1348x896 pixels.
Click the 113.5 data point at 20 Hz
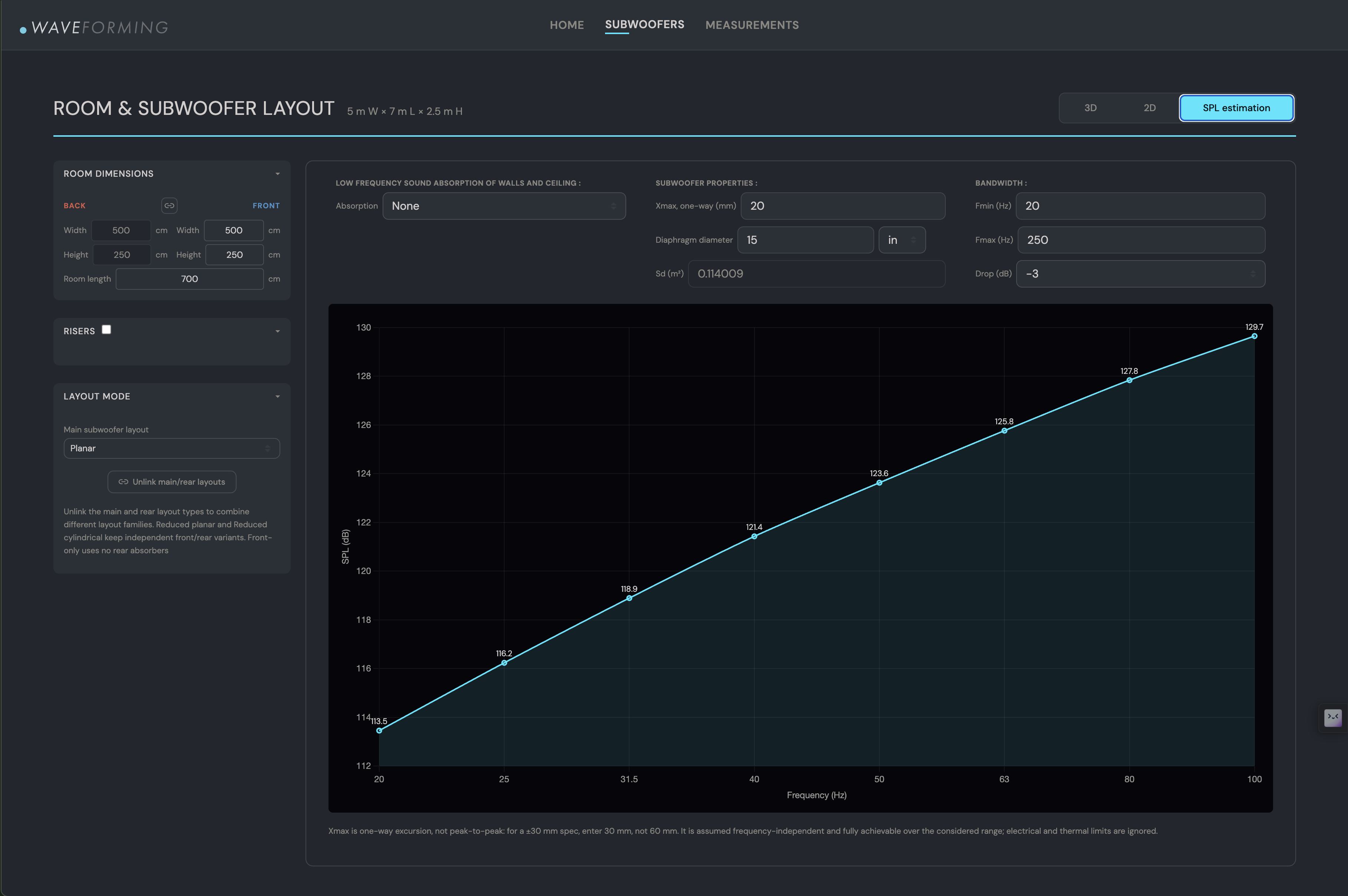tap(379, 730)
